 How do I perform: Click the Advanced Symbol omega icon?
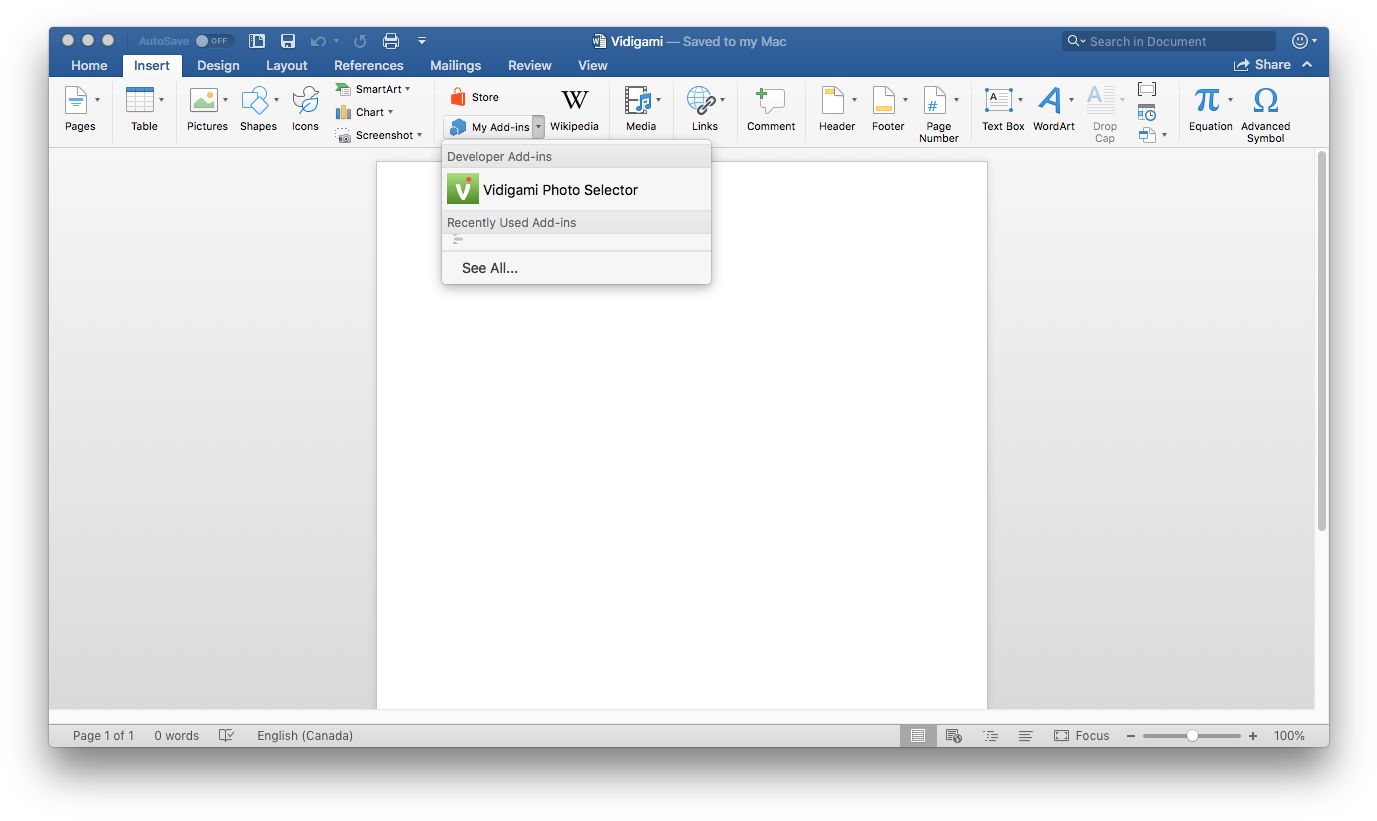tap(1265, 102)
